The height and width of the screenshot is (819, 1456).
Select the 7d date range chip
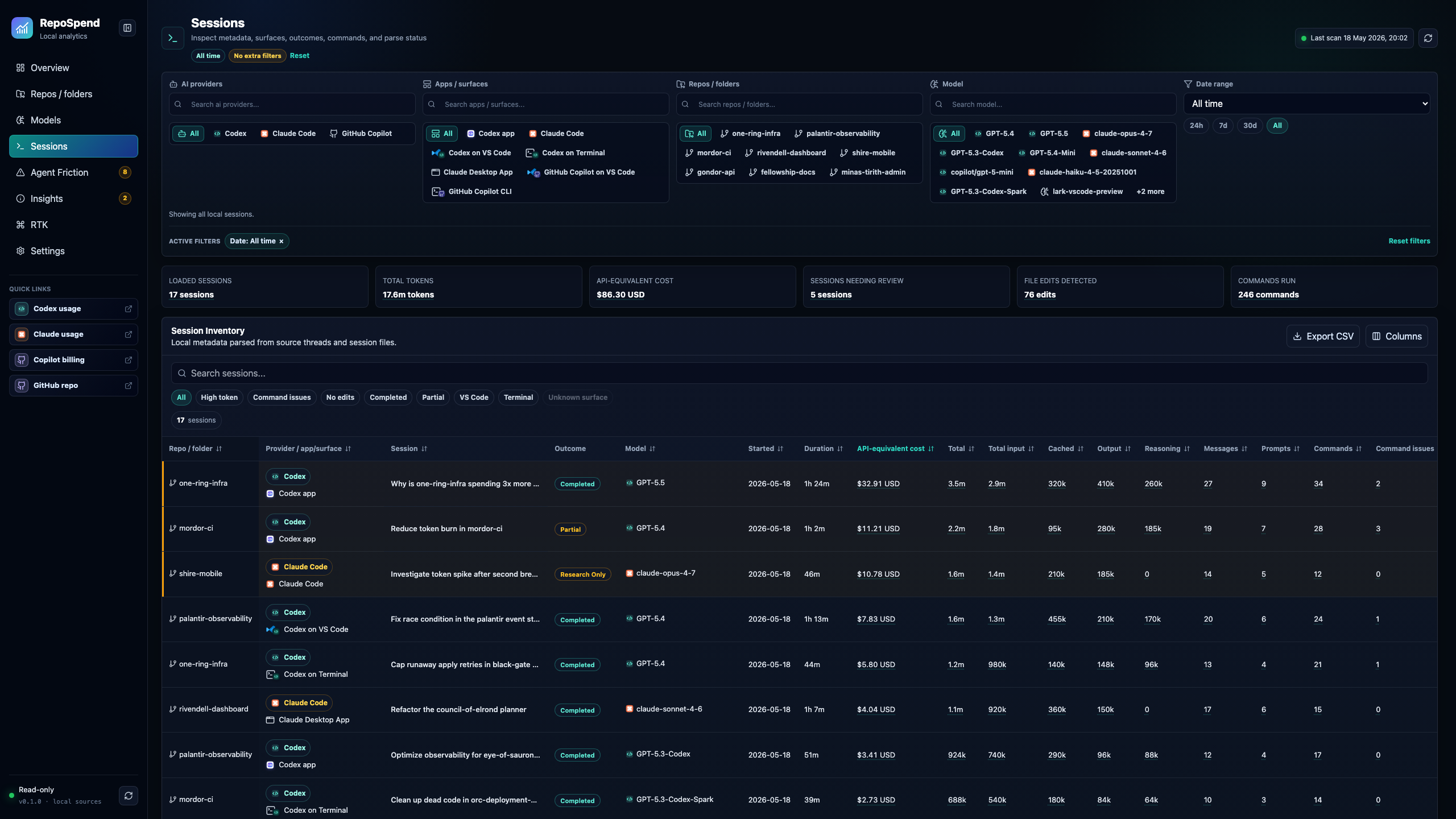pos(1223,126)
